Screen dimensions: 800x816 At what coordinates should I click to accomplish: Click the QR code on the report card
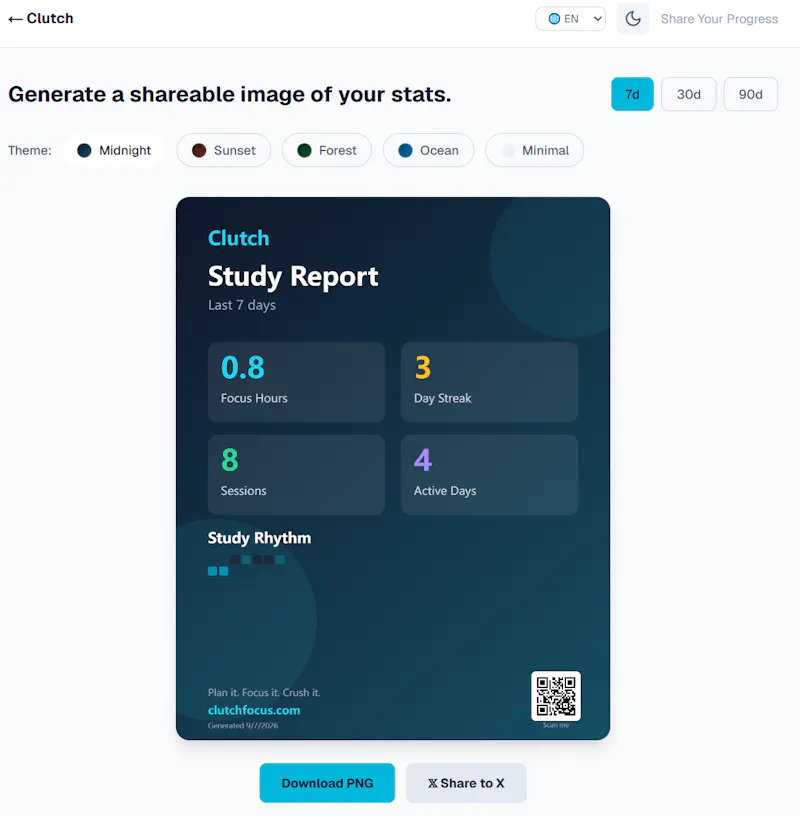click(556, 696)
